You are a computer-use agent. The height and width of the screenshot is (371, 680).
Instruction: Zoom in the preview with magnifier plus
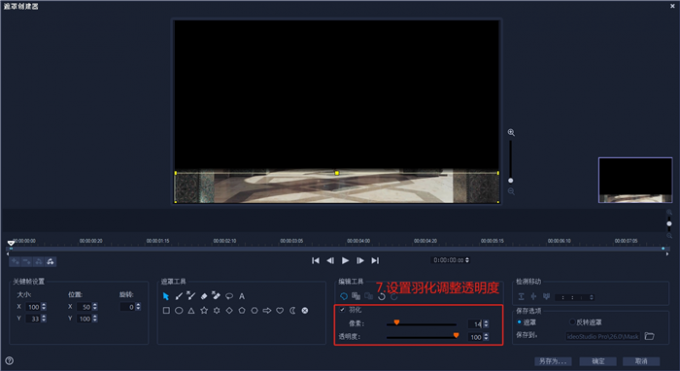(511, 132)
